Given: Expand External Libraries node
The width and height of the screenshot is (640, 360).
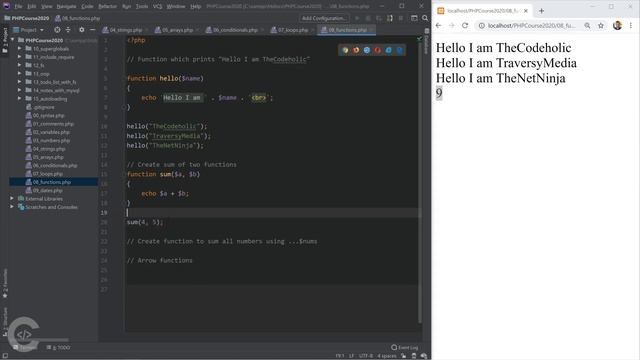Looking at the screenshot, I should click(x=12, y=198).
